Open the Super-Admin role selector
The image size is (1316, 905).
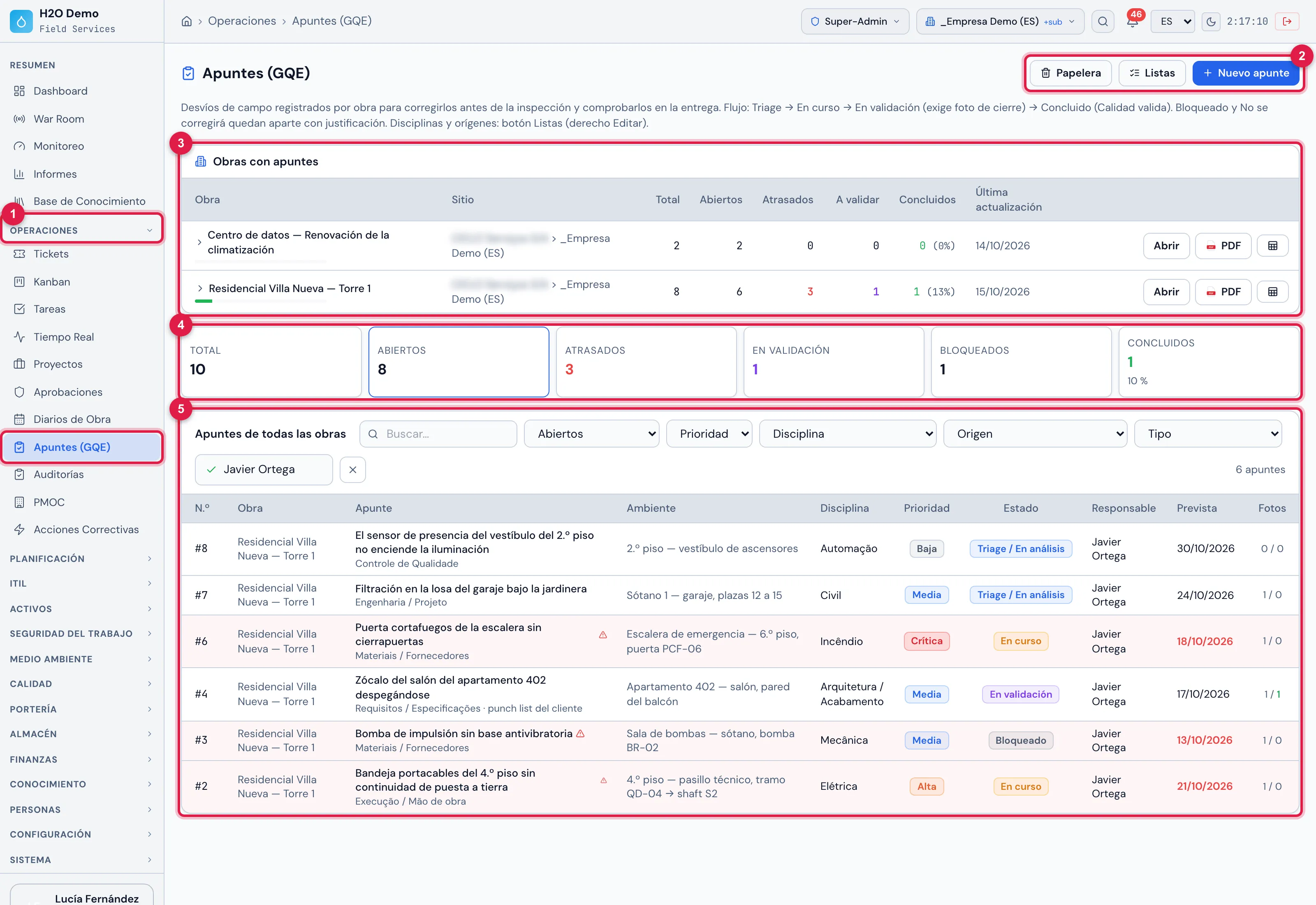click(x=855, y=21)
